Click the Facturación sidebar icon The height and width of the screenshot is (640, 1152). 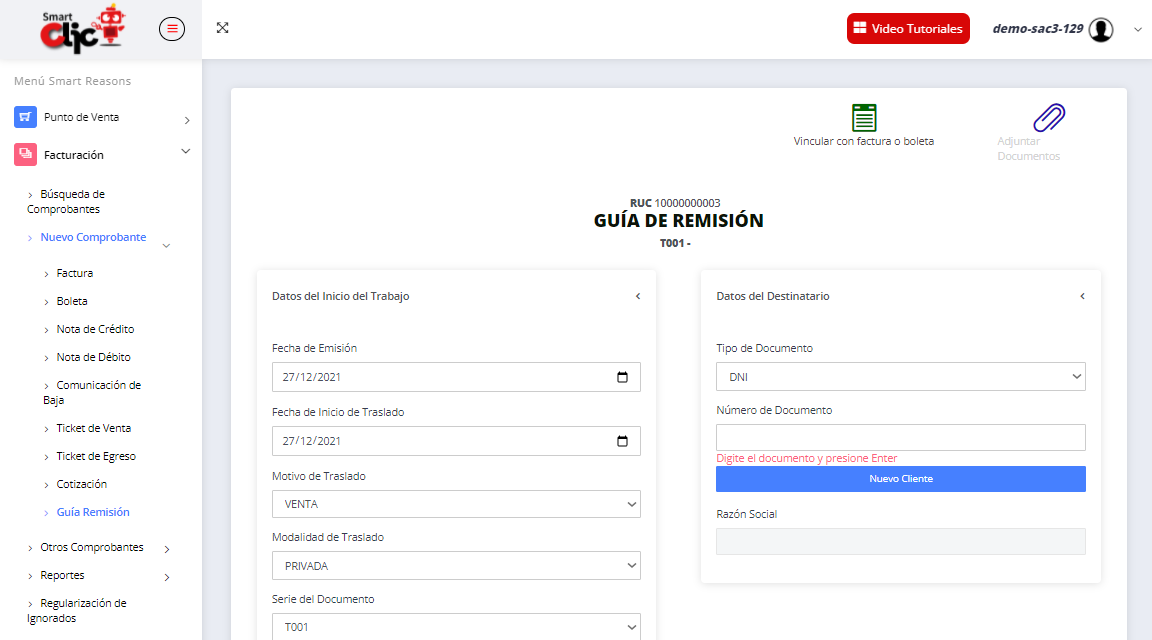tap(23, 154)
